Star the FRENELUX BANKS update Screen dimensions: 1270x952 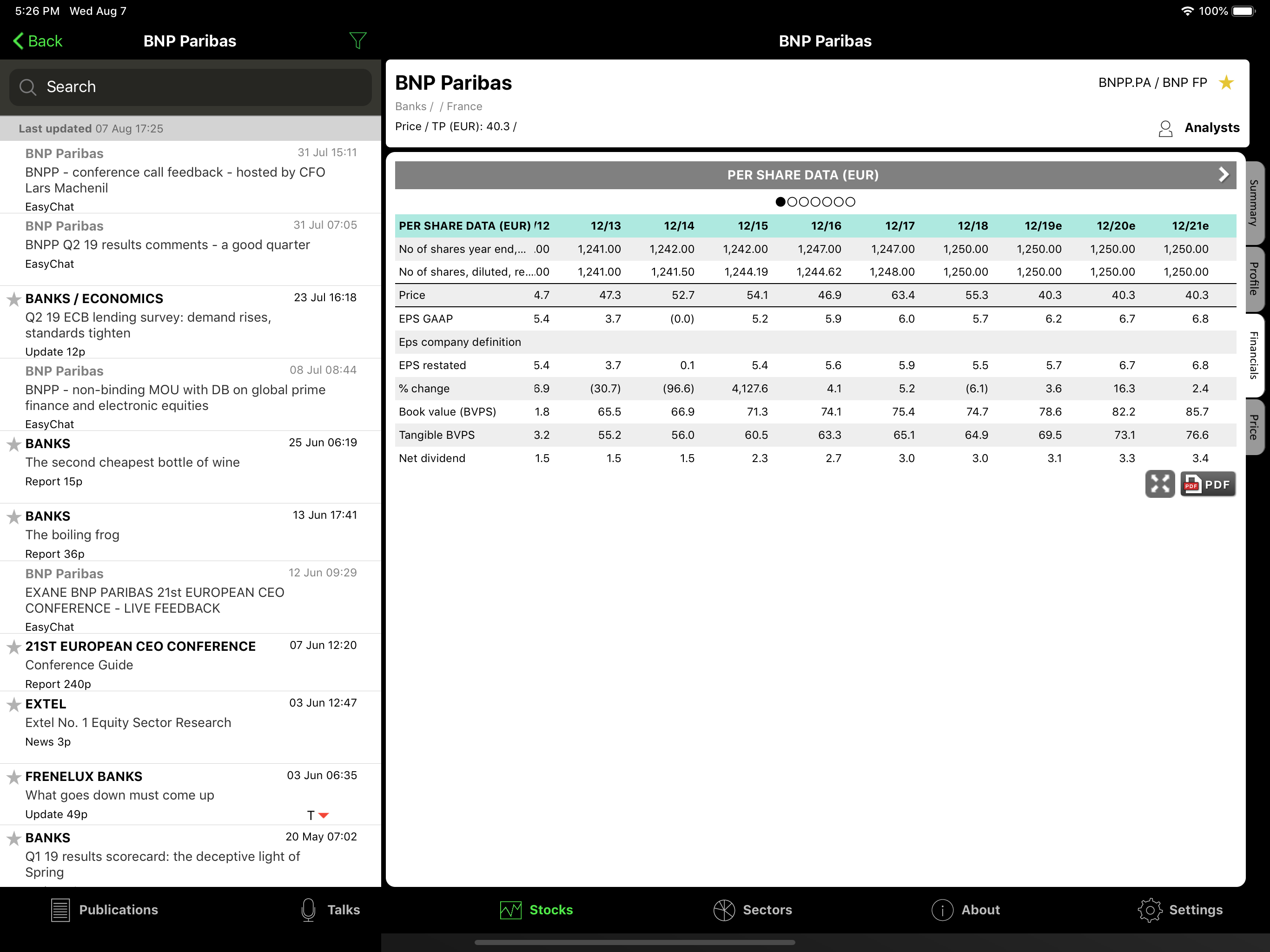14,777
